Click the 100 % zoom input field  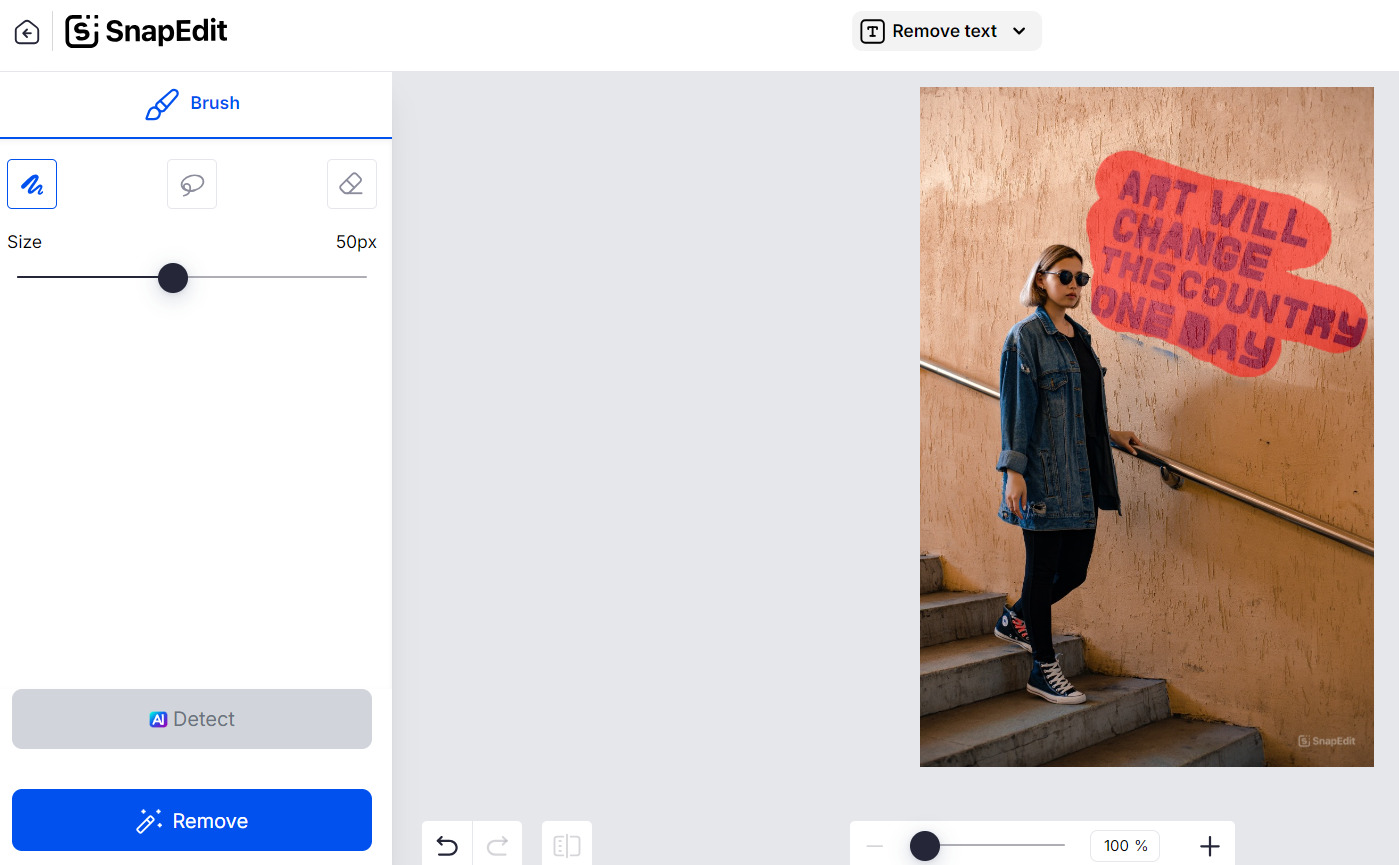click(1125, 846)
